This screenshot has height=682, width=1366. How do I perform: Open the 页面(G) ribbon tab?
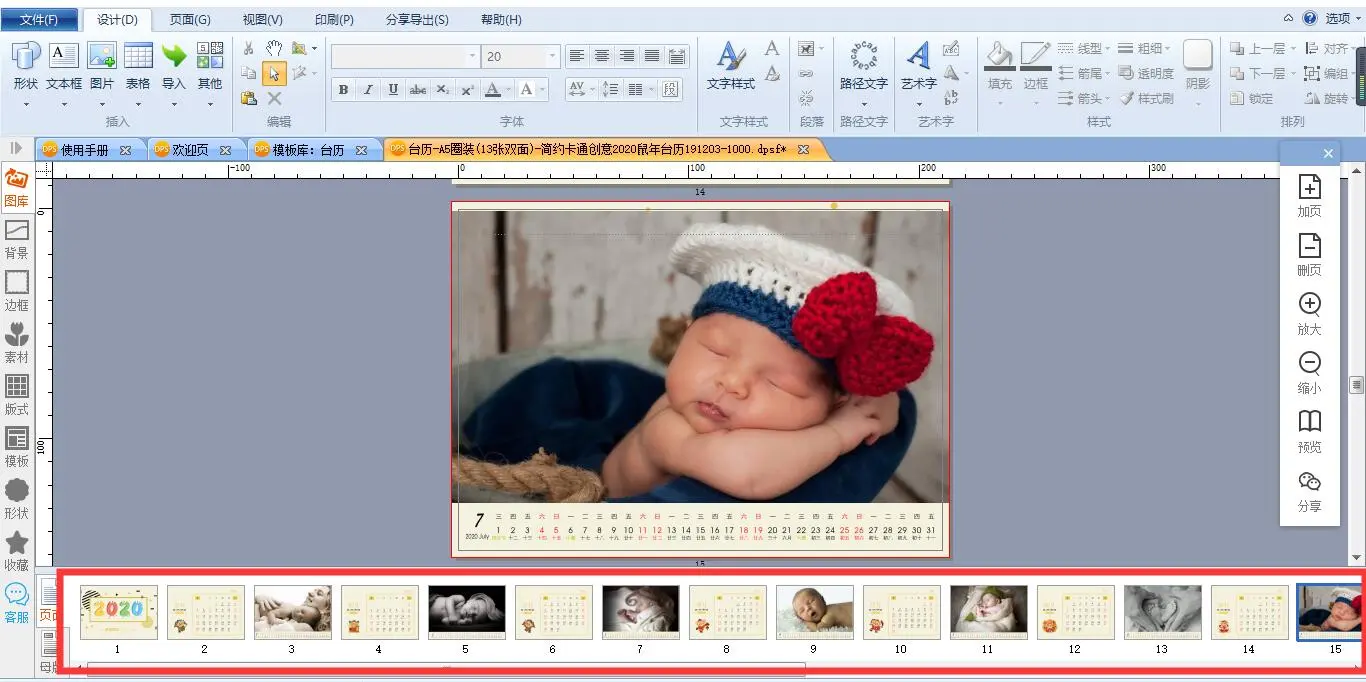[190, 19]
